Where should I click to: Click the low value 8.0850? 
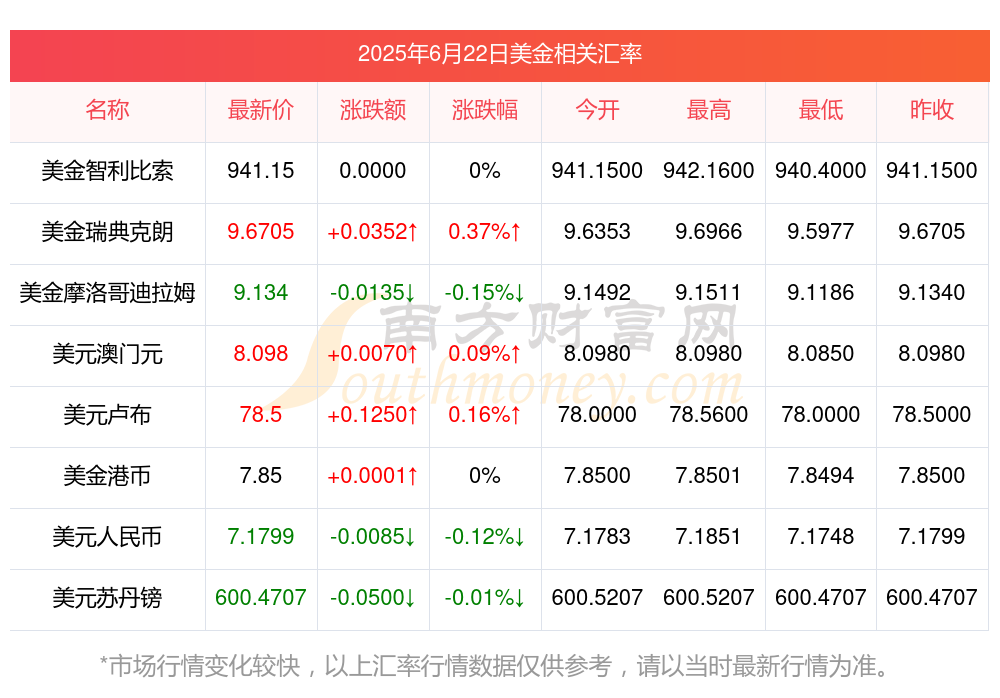point(821,353)
